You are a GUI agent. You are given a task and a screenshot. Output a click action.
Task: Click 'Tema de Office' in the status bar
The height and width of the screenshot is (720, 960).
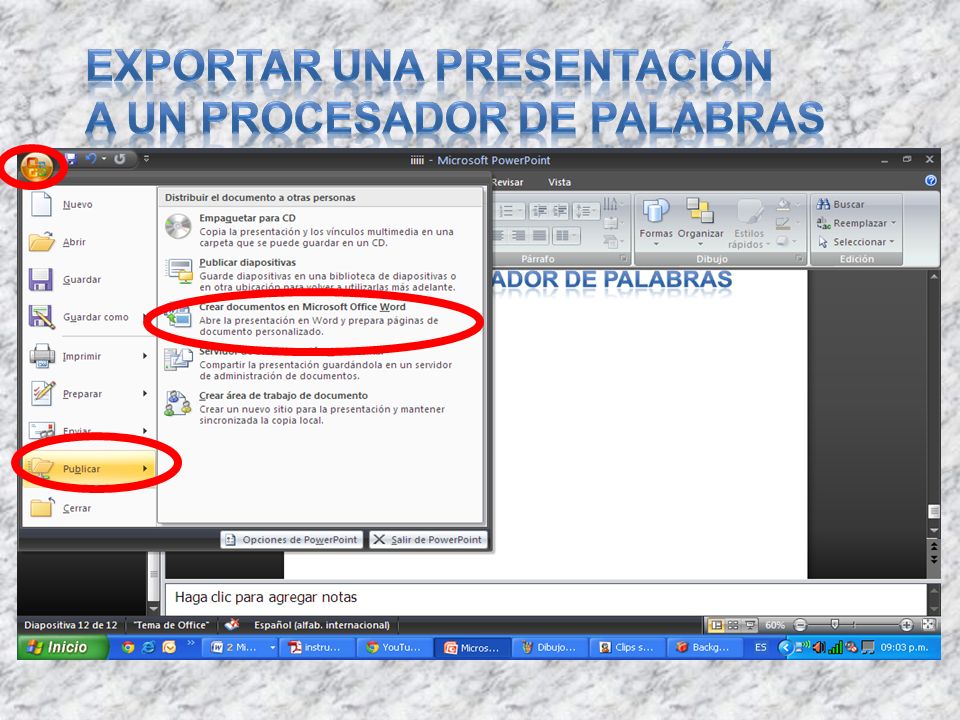tap(171, 625)
